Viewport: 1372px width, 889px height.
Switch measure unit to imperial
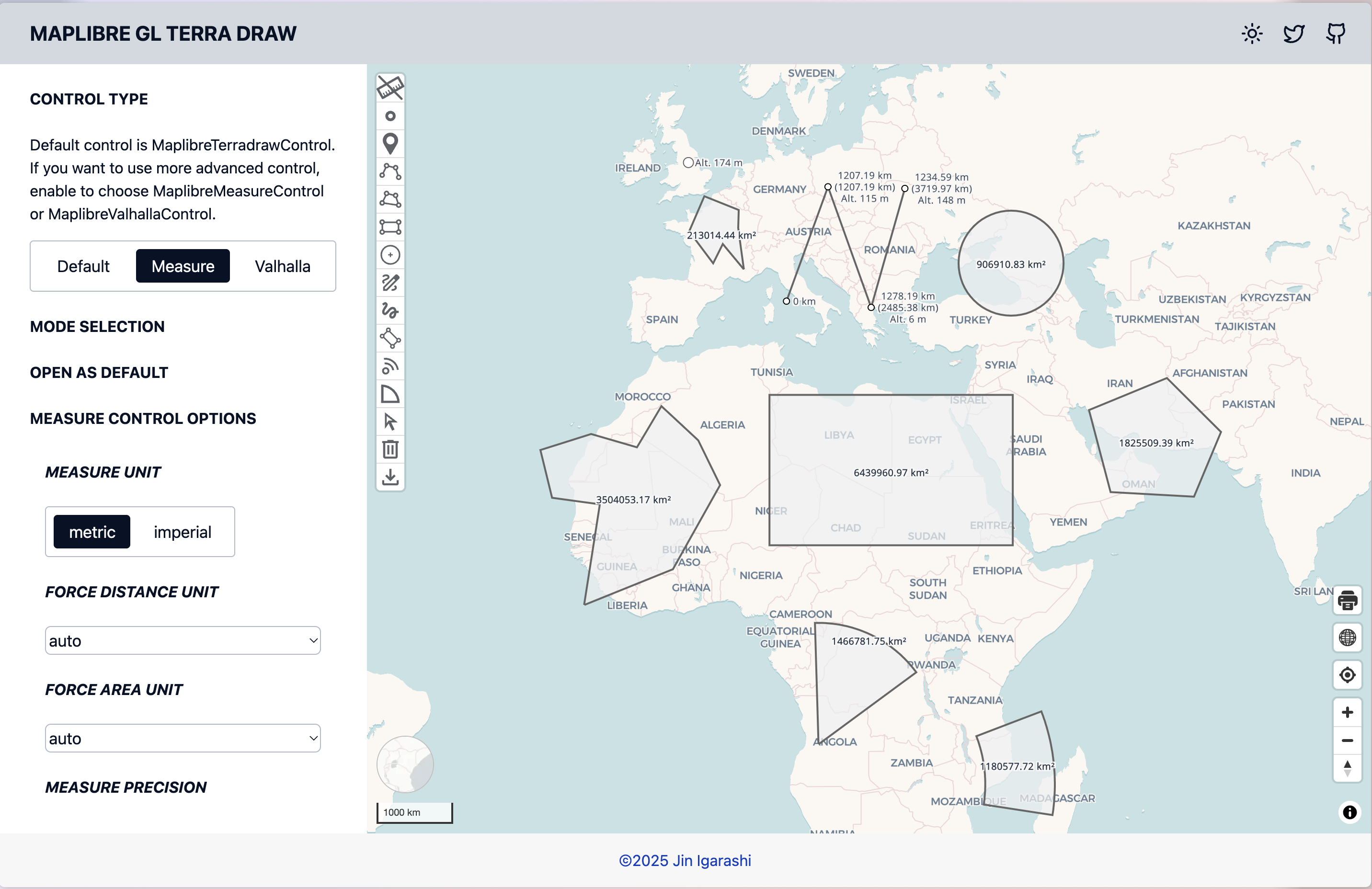pyautogui.click(x=182, y=532)
